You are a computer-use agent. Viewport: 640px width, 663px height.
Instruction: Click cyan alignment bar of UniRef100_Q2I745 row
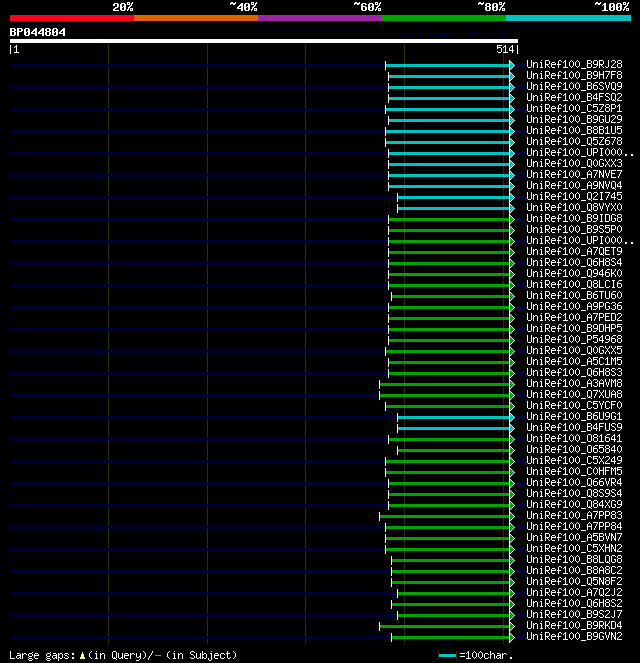tap(454, 197)
